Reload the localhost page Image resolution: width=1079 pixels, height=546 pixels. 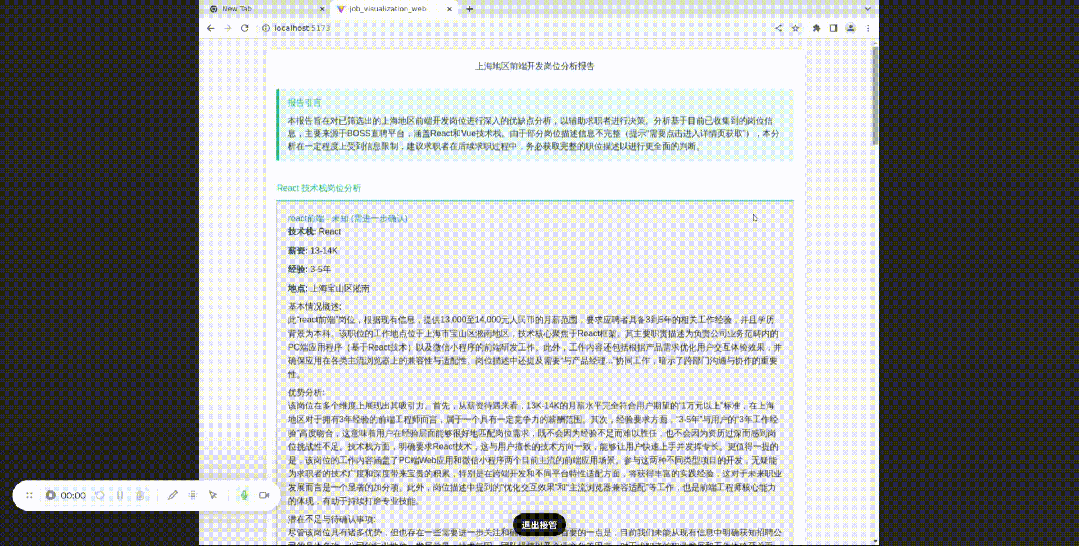pos(244,28)
